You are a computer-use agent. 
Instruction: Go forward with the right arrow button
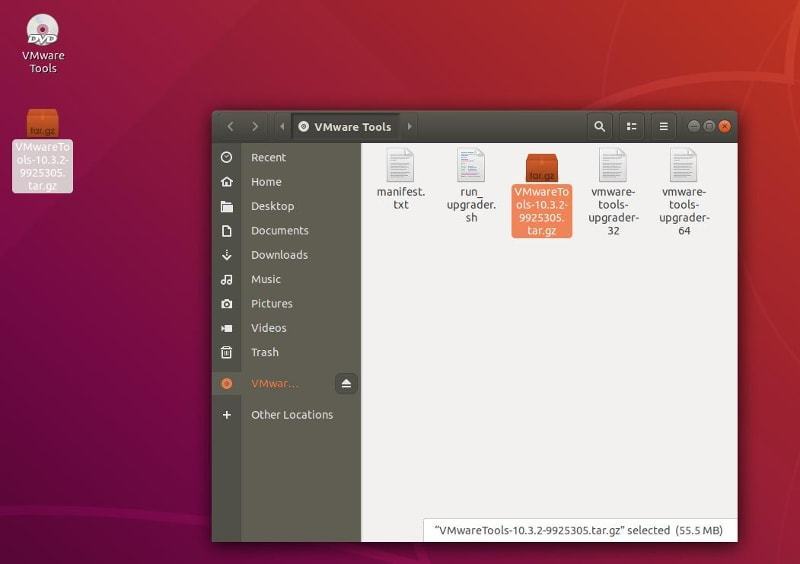point(255,127)
